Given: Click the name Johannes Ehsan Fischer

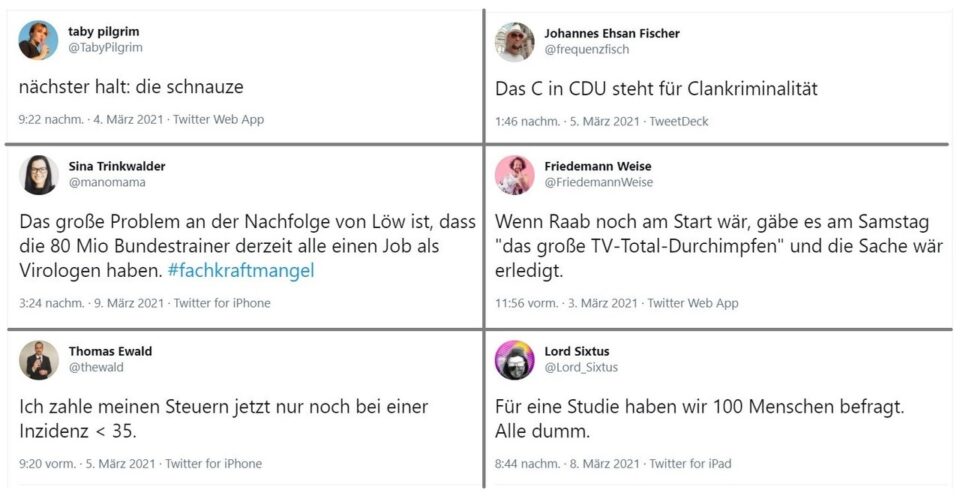Looking at the screenshot, I should (612, 34).
